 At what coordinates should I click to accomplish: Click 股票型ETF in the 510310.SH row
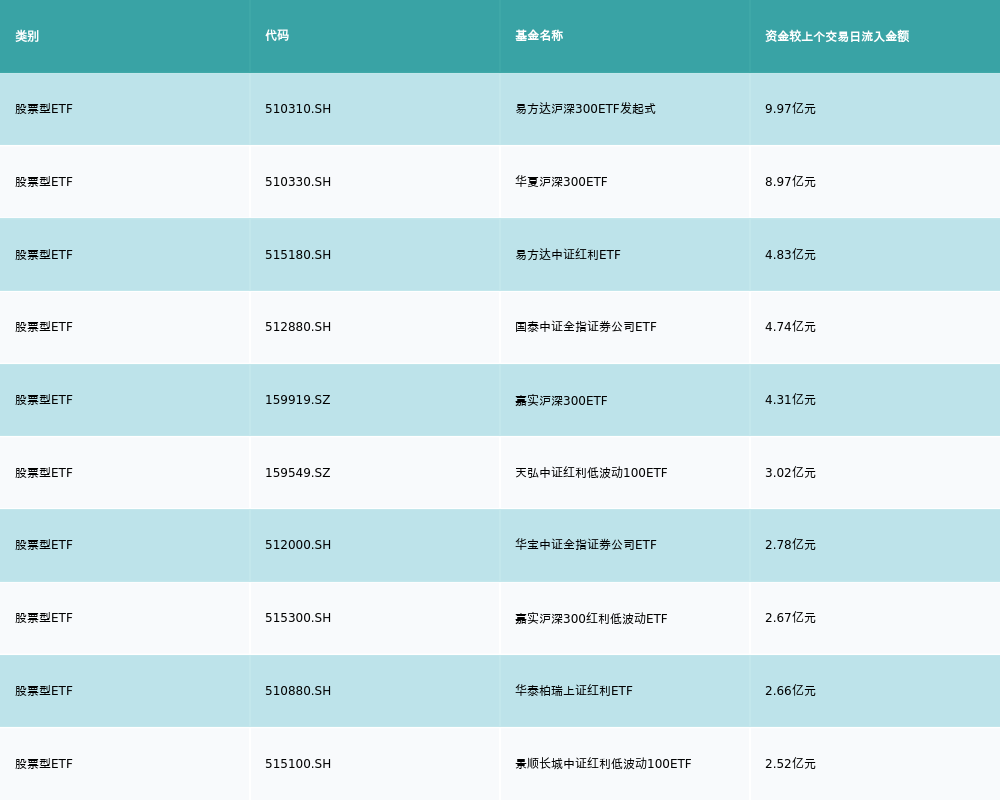pyautogui.click(x=44, y=109)
